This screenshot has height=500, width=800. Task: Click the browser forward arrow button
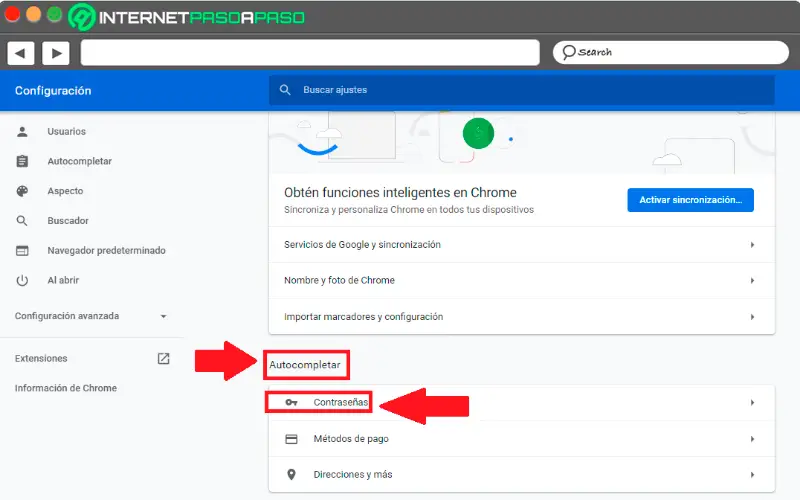point(56,53)
